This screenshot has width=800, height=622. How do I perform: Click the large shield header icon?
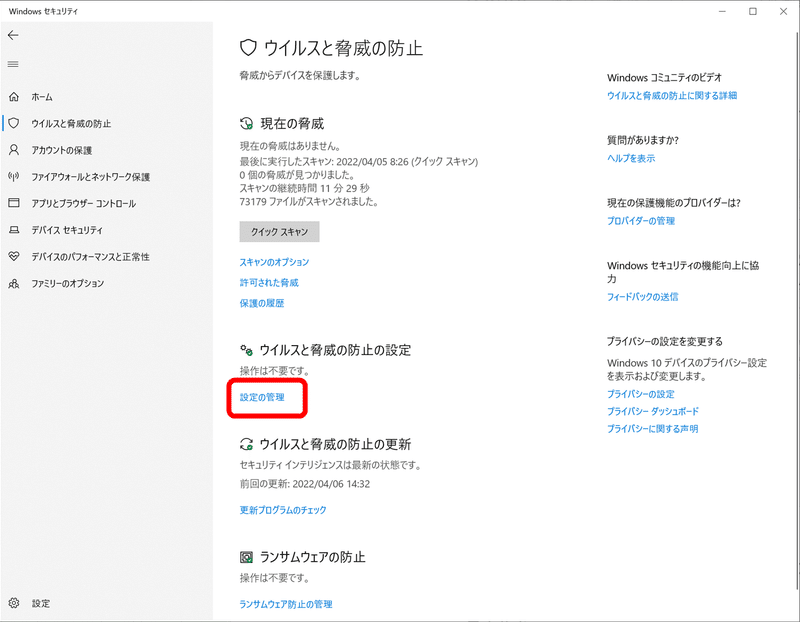pyautogui.click(x=248, y=48)
